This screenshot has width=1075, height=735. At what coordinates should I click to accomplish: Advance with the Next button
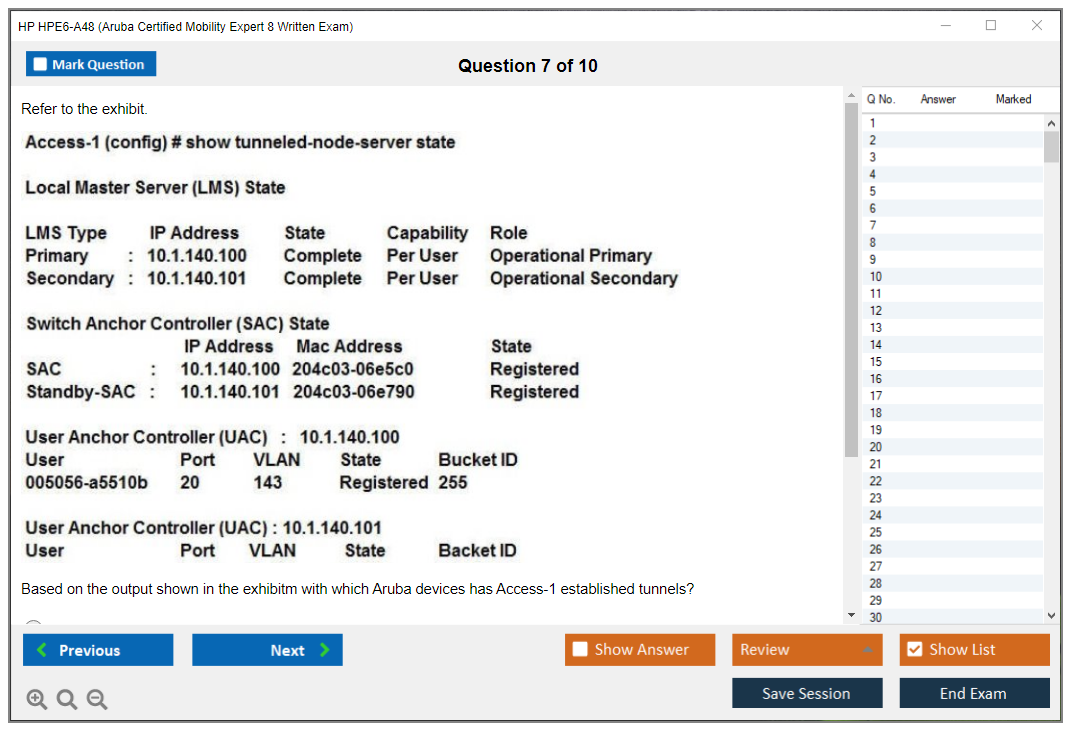pos(267,650)
